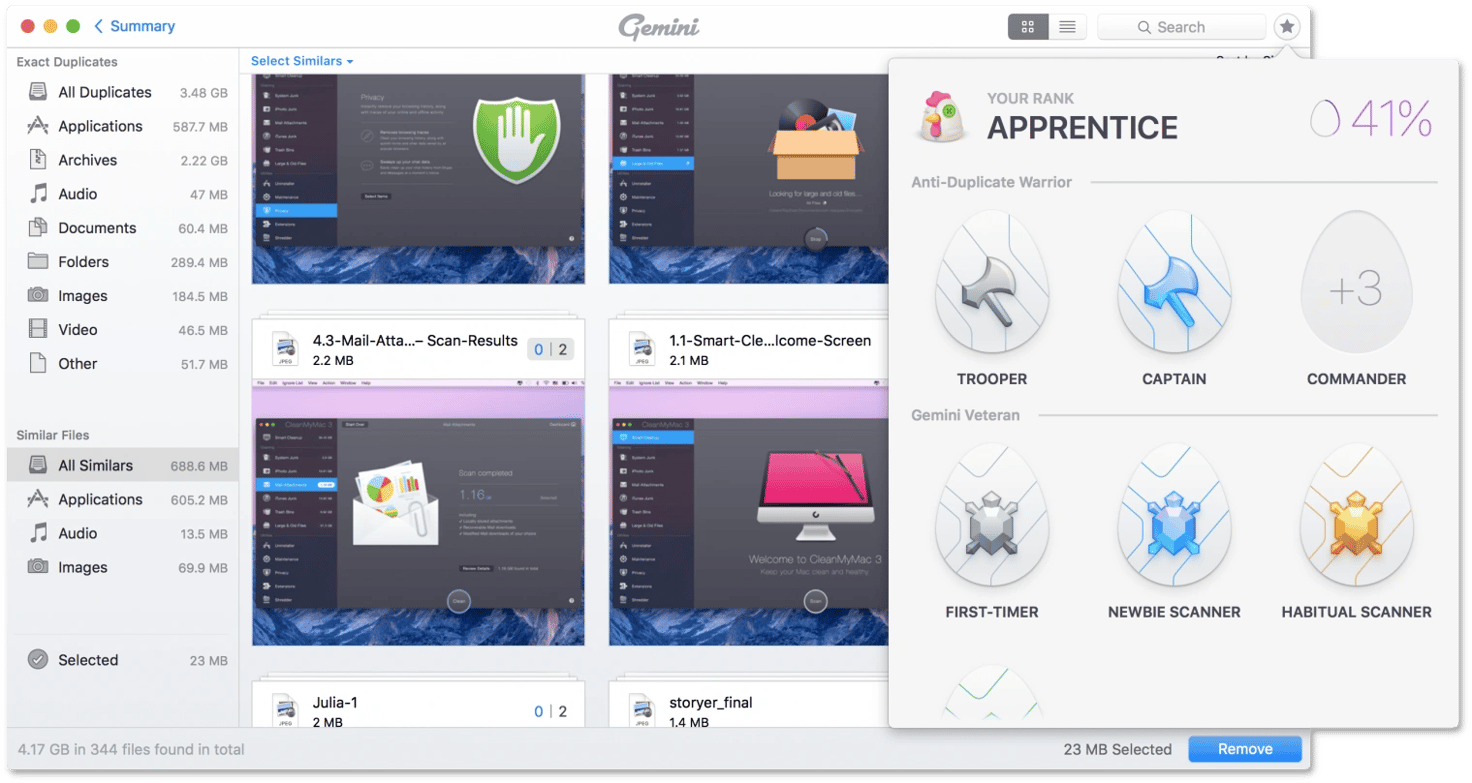This screenshot has height=783, width=1472.
Task: Go back to Summary
Action: pyautogui.click(x=135, y=26)
